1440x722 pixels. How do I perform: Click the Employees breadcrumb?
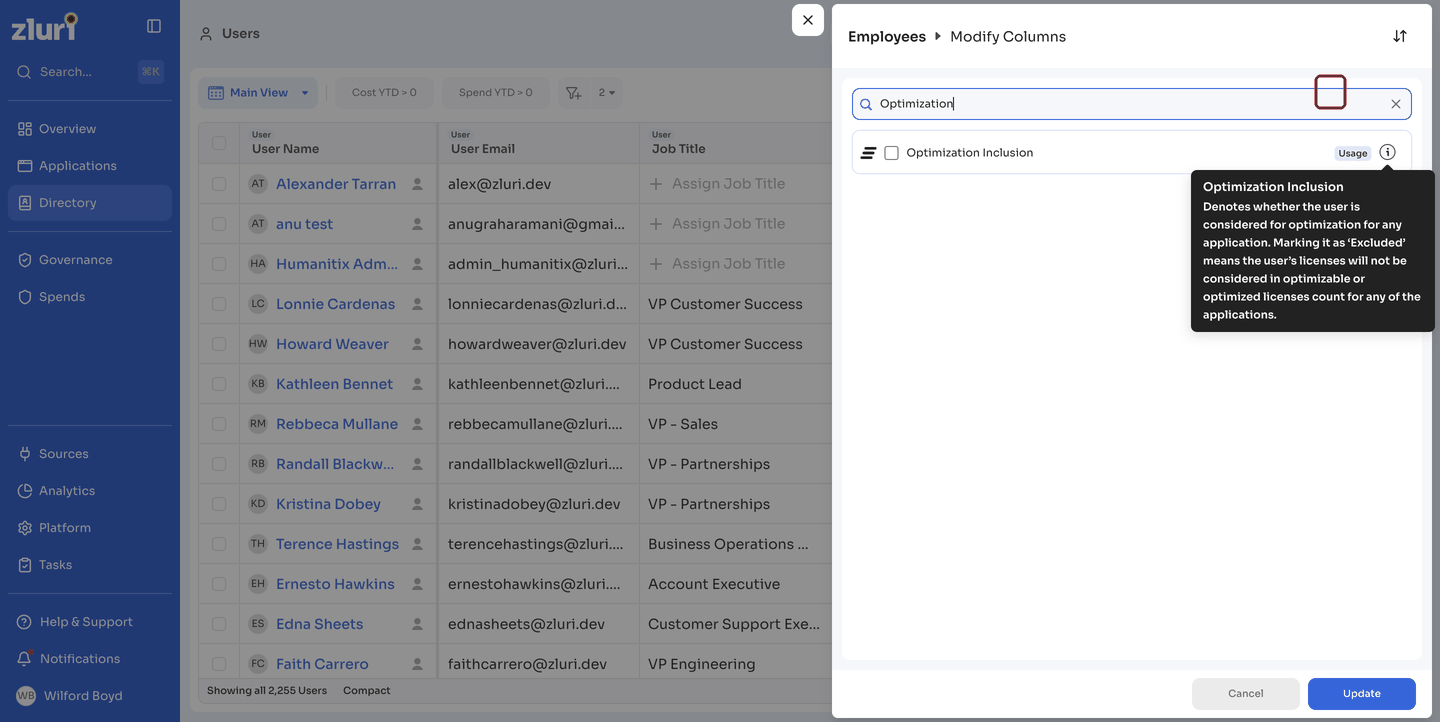[x=887, y=37]
